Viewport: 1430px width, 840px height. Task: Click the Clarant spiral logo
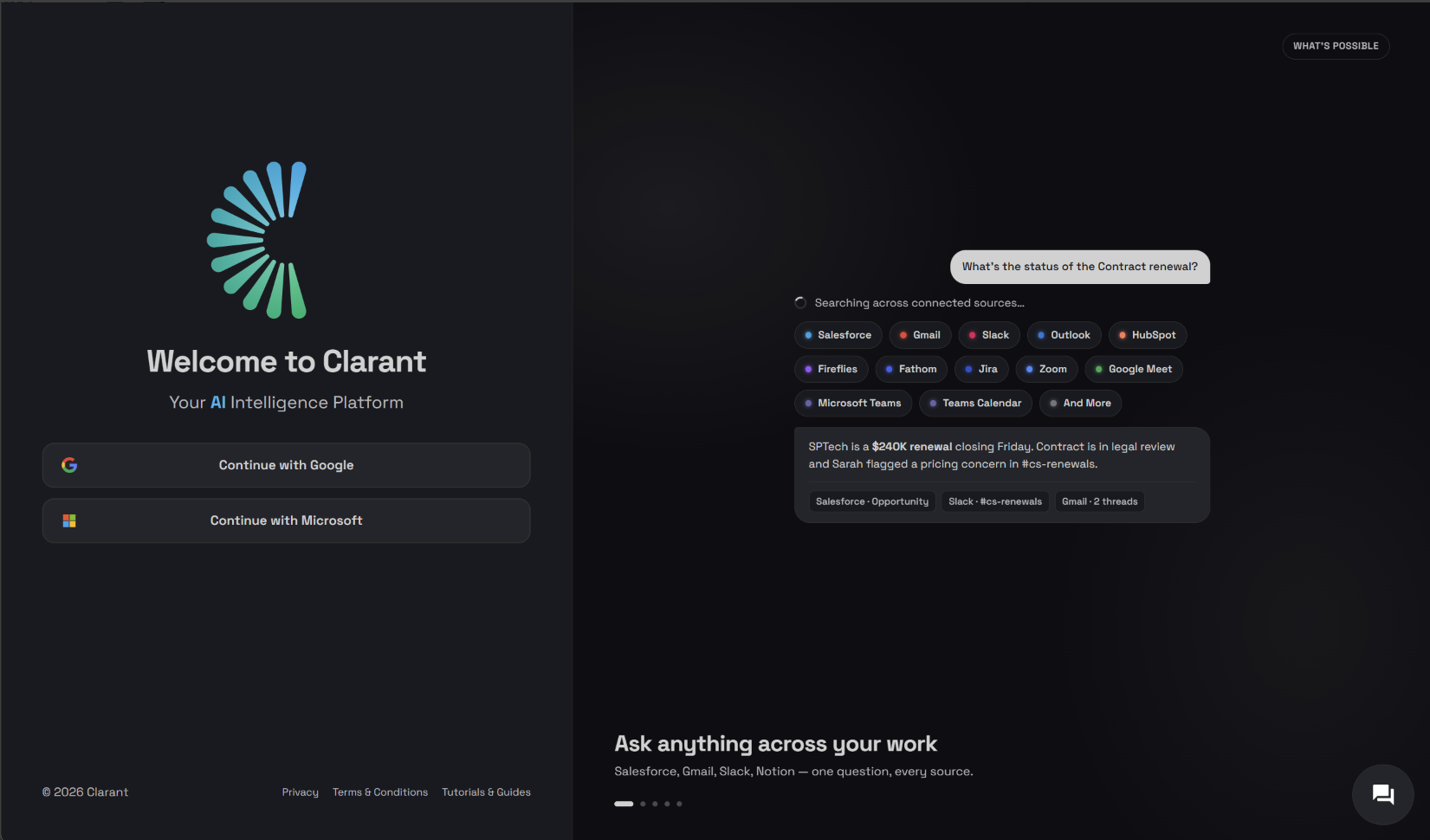(257, 240)
